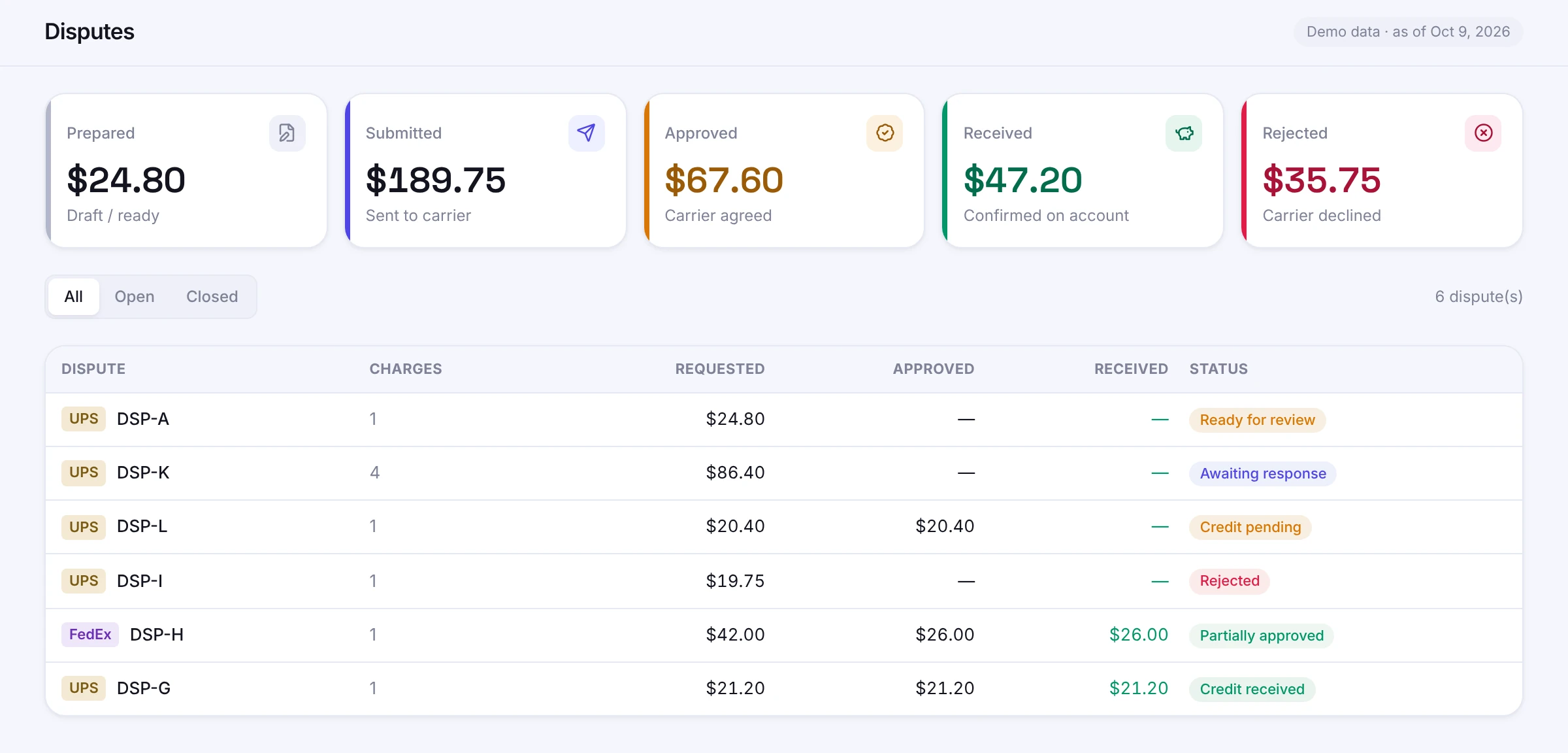Click the $86.40 requested value

(x=735, y=473)
